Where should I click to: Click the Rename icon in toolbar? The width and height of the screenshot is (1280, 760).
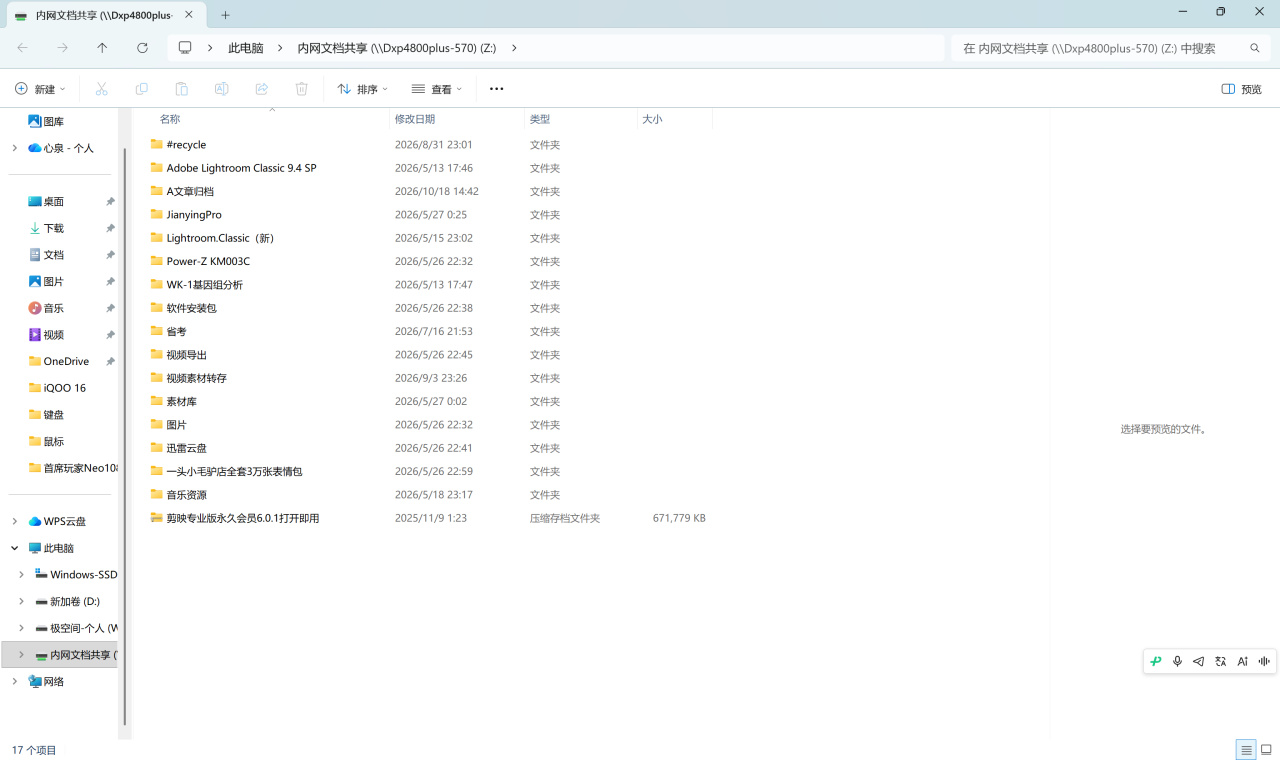[x=221, y=89]
